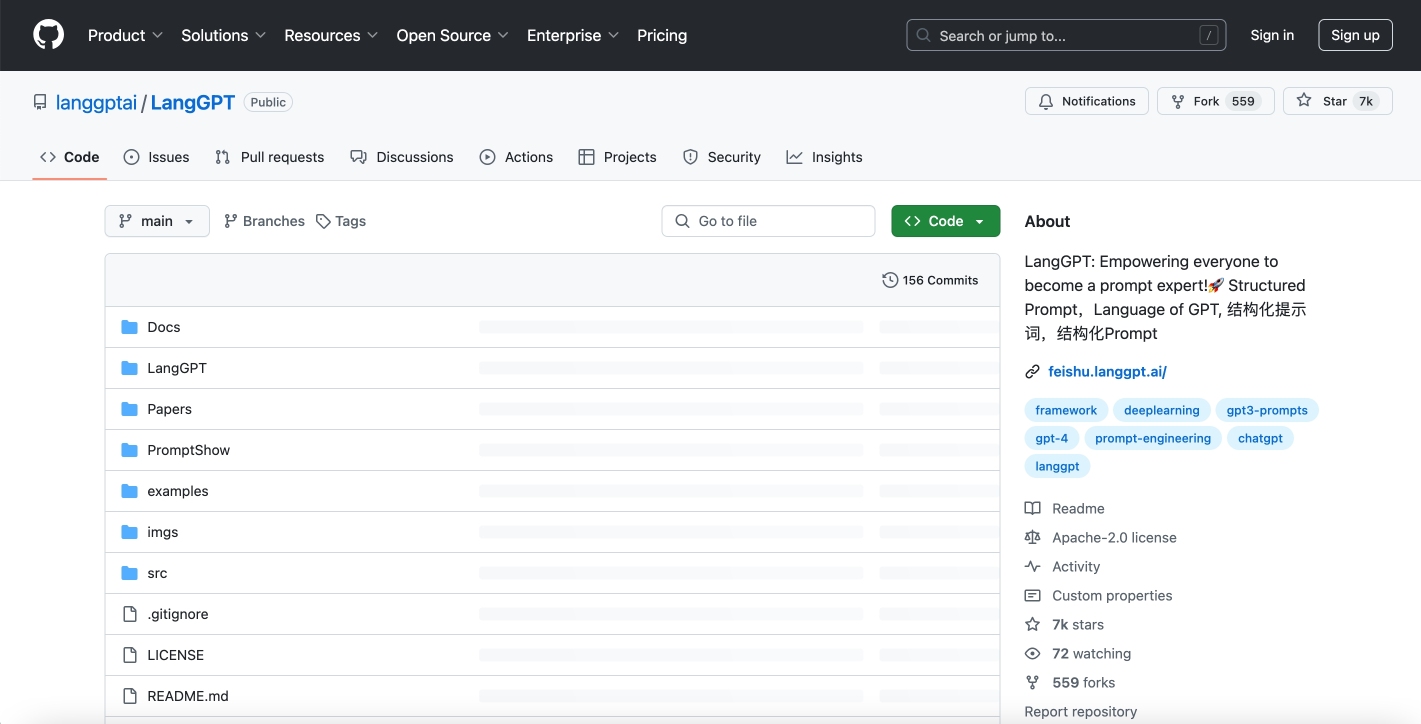Open the 156 Commits history
This screenshot has width=1421, height=724.
click(x=930, y=280)
